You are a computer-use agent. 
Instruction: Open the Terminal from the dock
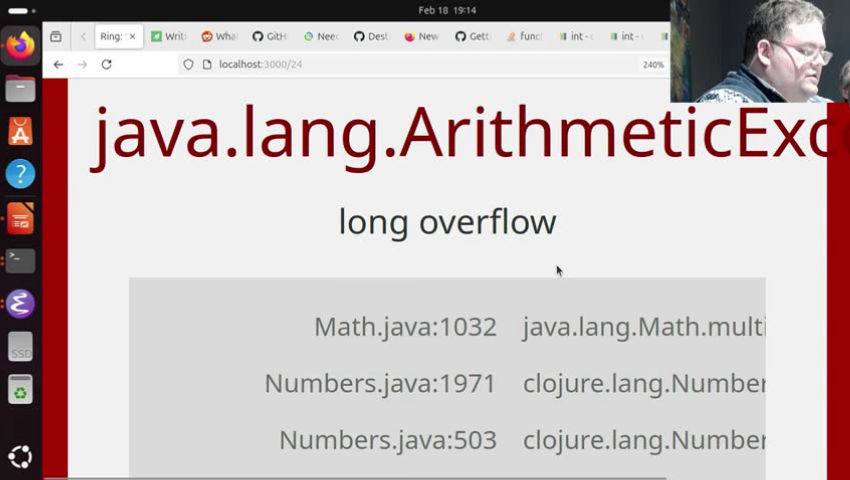click(x=20, y=261)
